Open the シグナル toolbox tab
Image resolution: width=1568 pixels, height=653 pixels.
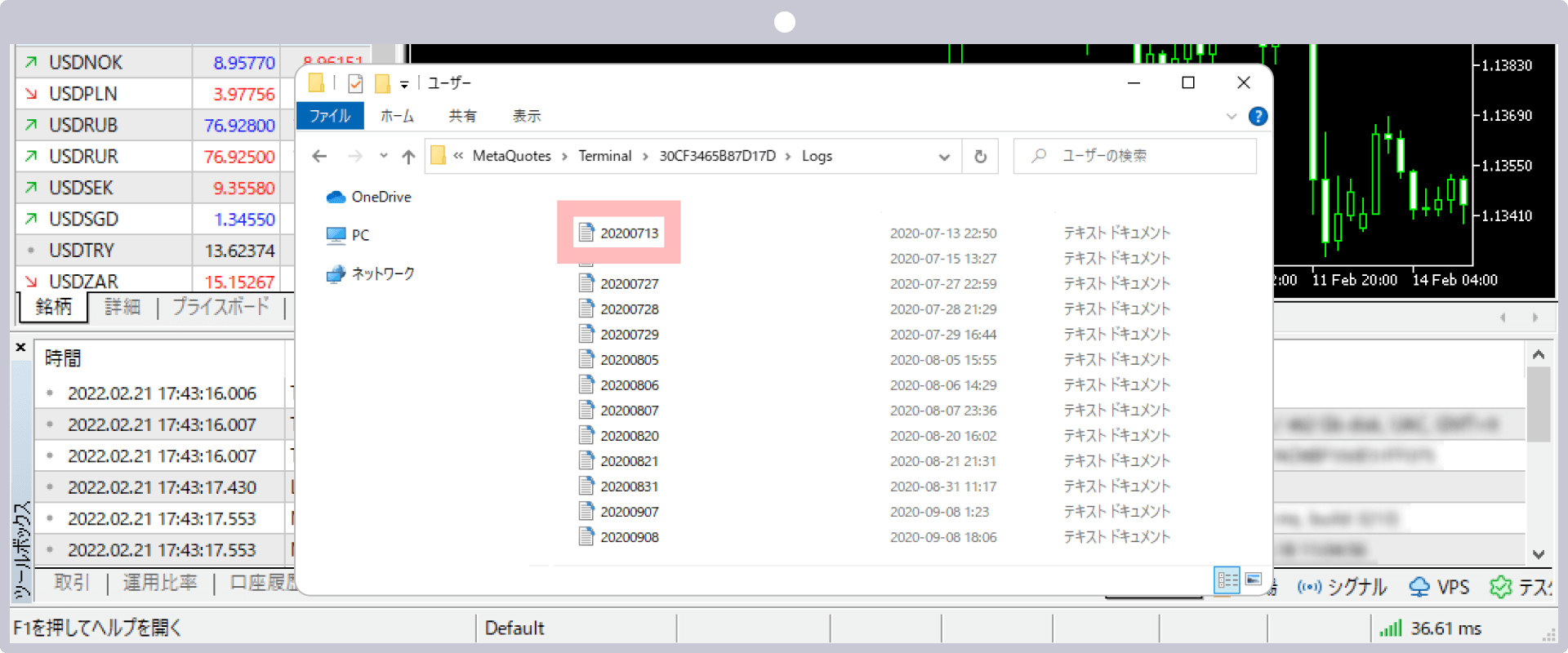(x=1343, y=587)
